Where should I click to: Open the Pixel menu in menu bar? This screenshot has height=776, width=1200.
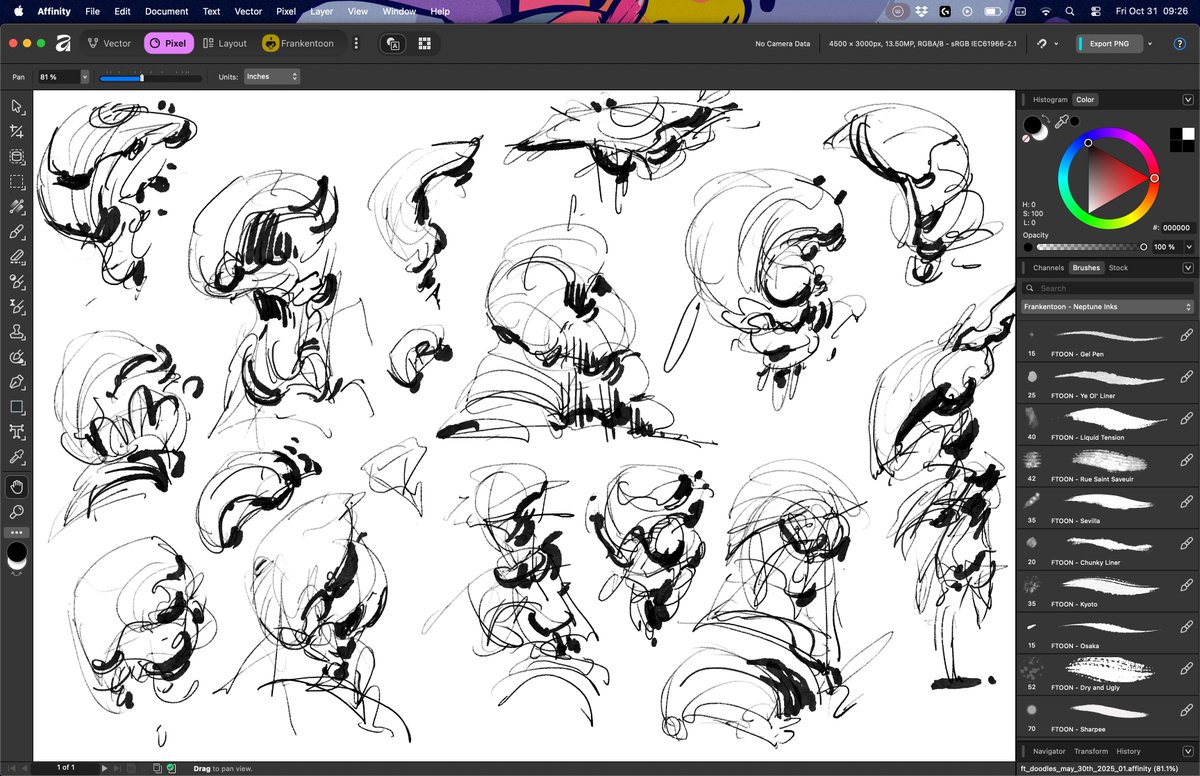point(286,11)
